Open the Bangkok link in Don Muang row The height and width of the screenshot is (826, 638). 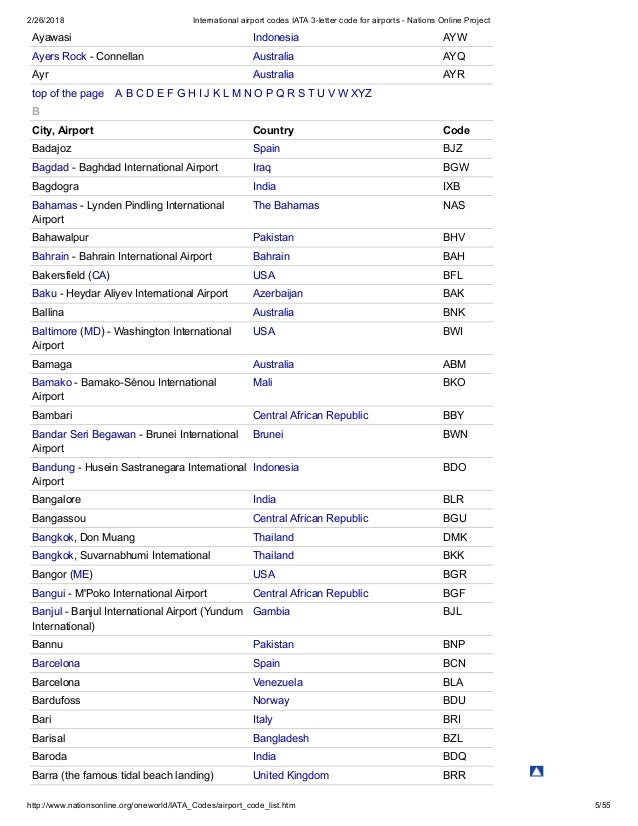point(53,537)
